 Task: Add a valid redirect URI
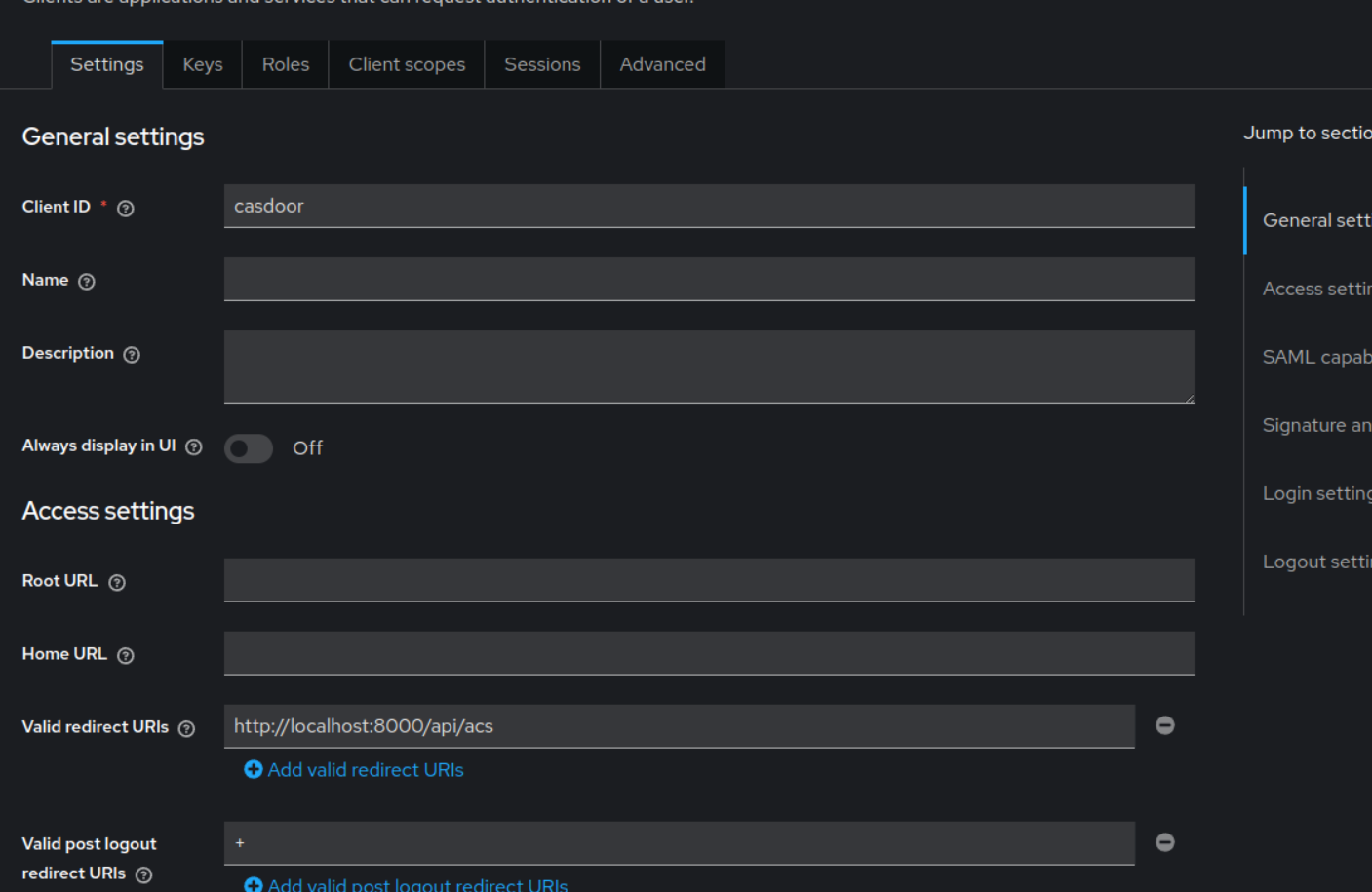tap(354, 770)
